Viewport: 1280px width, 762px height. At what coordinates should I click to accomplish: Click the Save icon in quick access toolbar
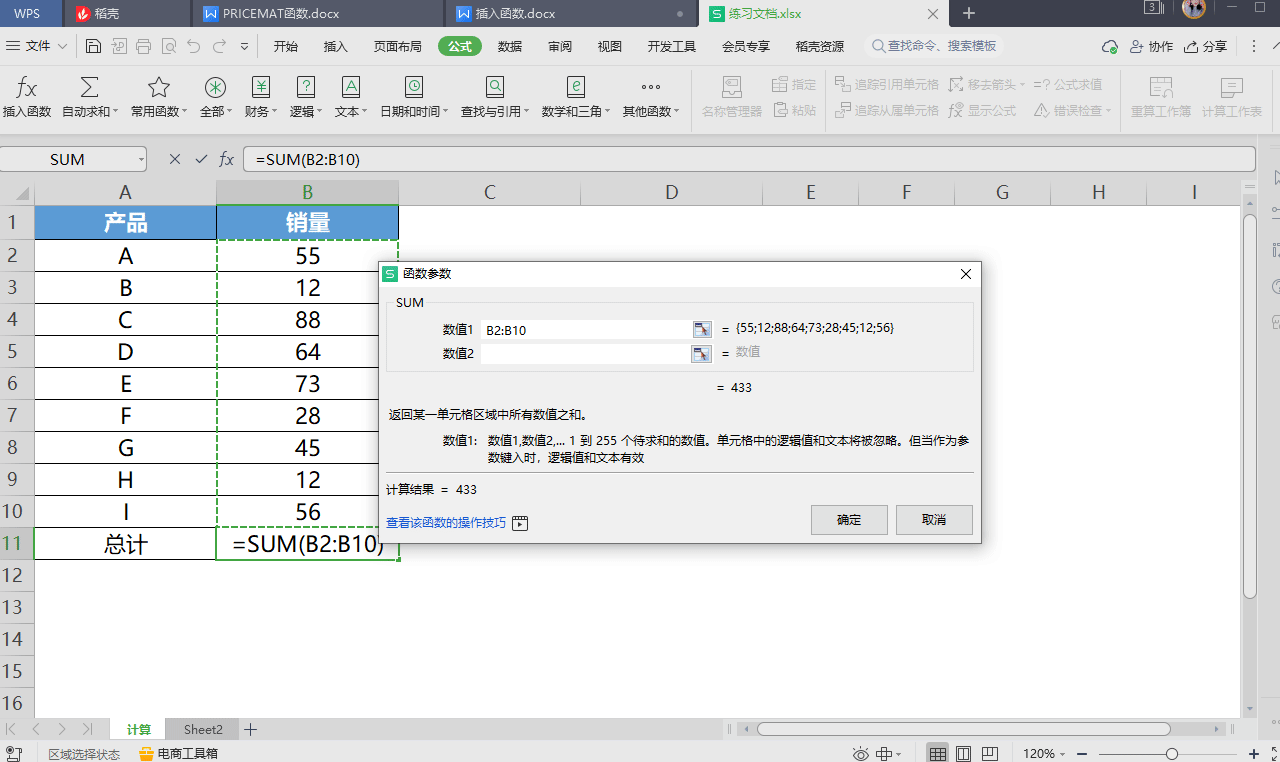(93, 46)
